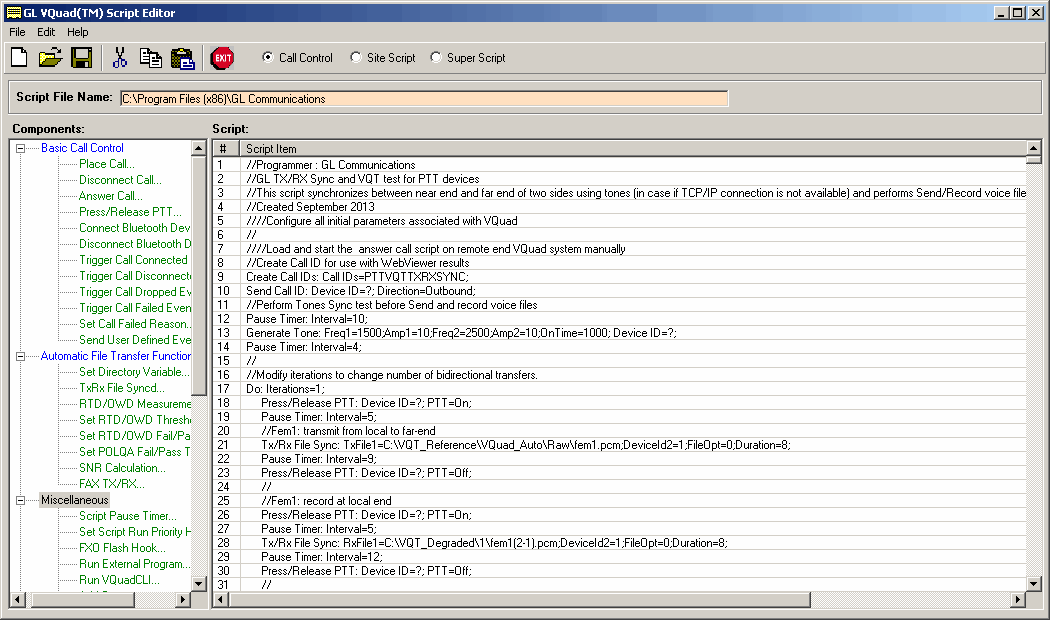Screen dimensions: 1050x620
Task: Click Script list horizontal scrollbar thumb
Action: point(519,599)
